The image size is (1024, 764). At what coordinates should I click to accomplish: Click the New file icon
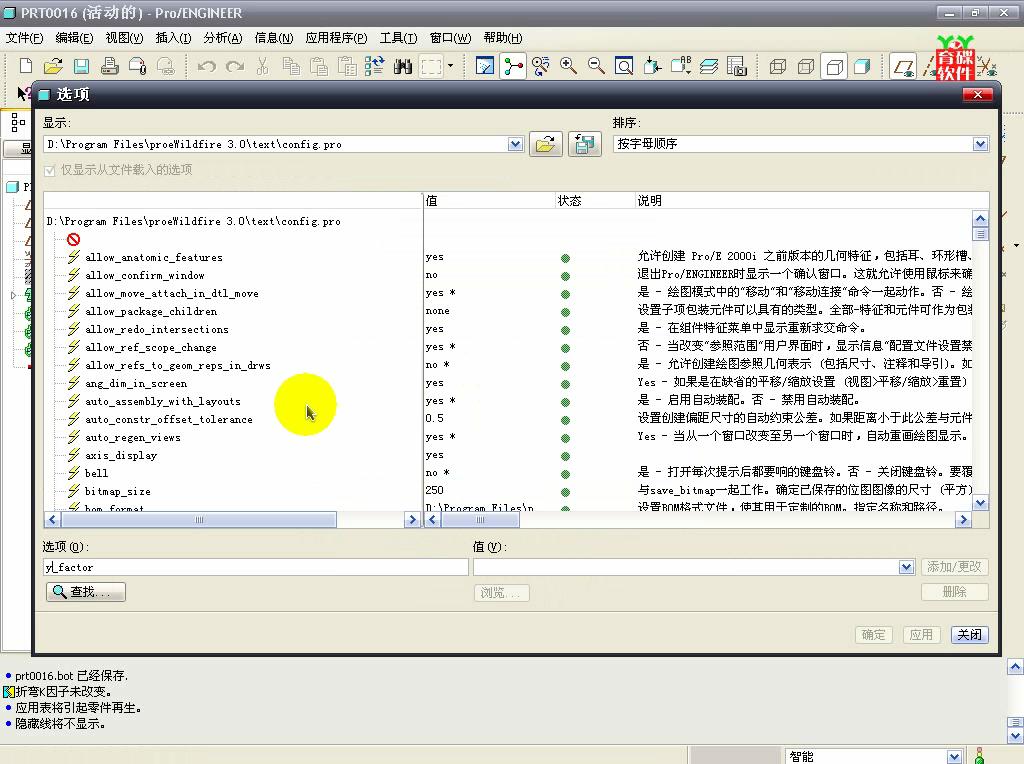(25, 66)
